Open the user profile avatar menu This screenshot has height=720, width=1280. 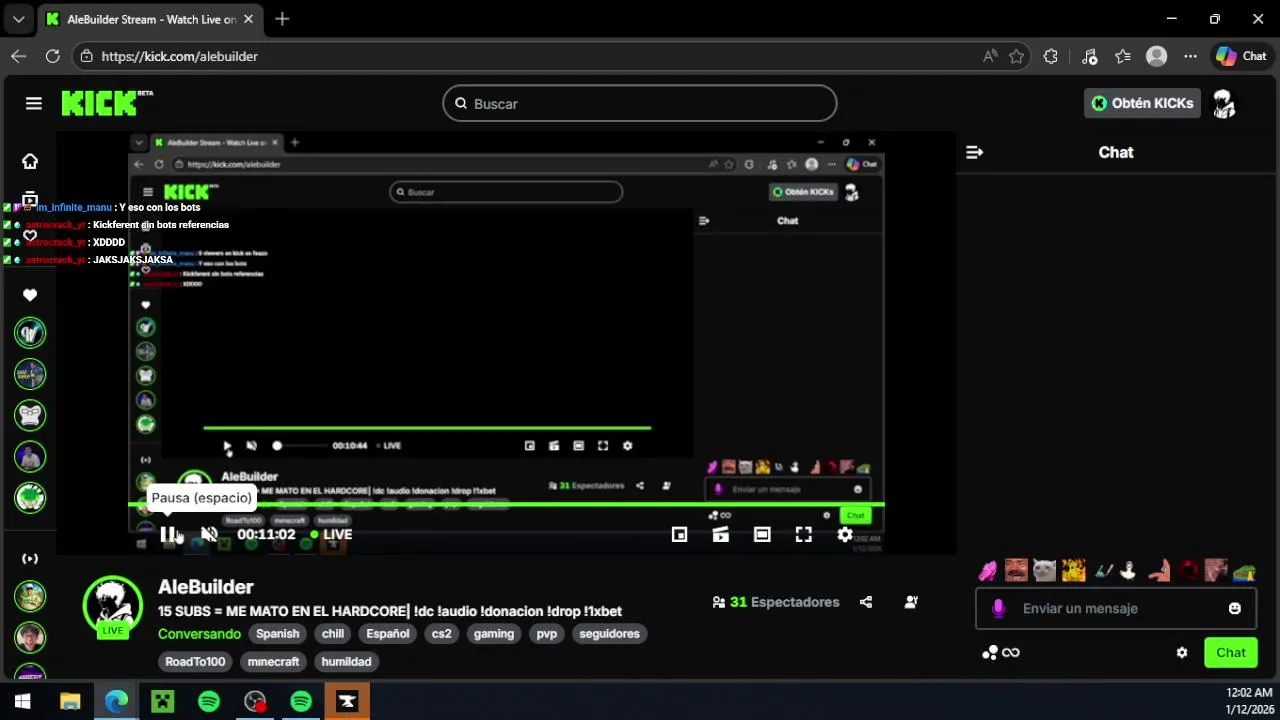click(1224, 103)
